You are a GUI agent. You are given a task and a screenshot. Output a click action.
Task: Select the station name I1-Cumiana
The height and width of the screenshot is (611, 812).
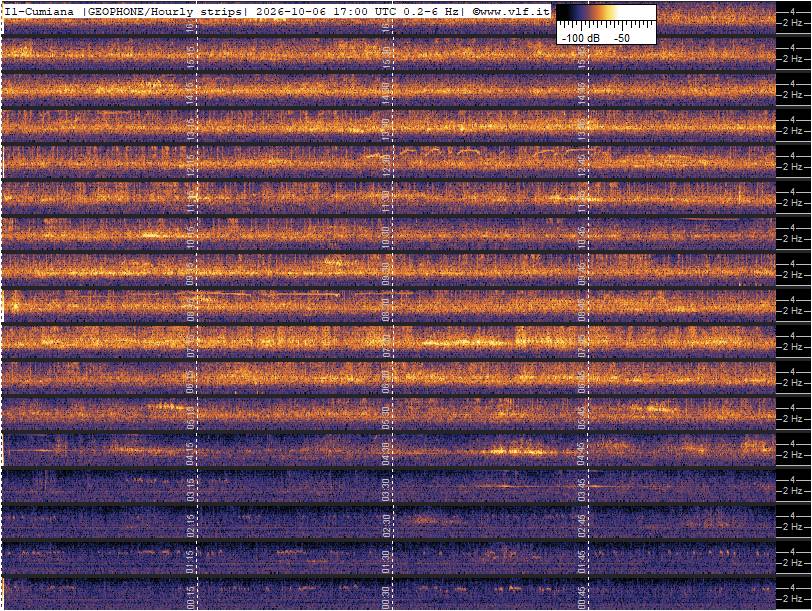point(39,11)
